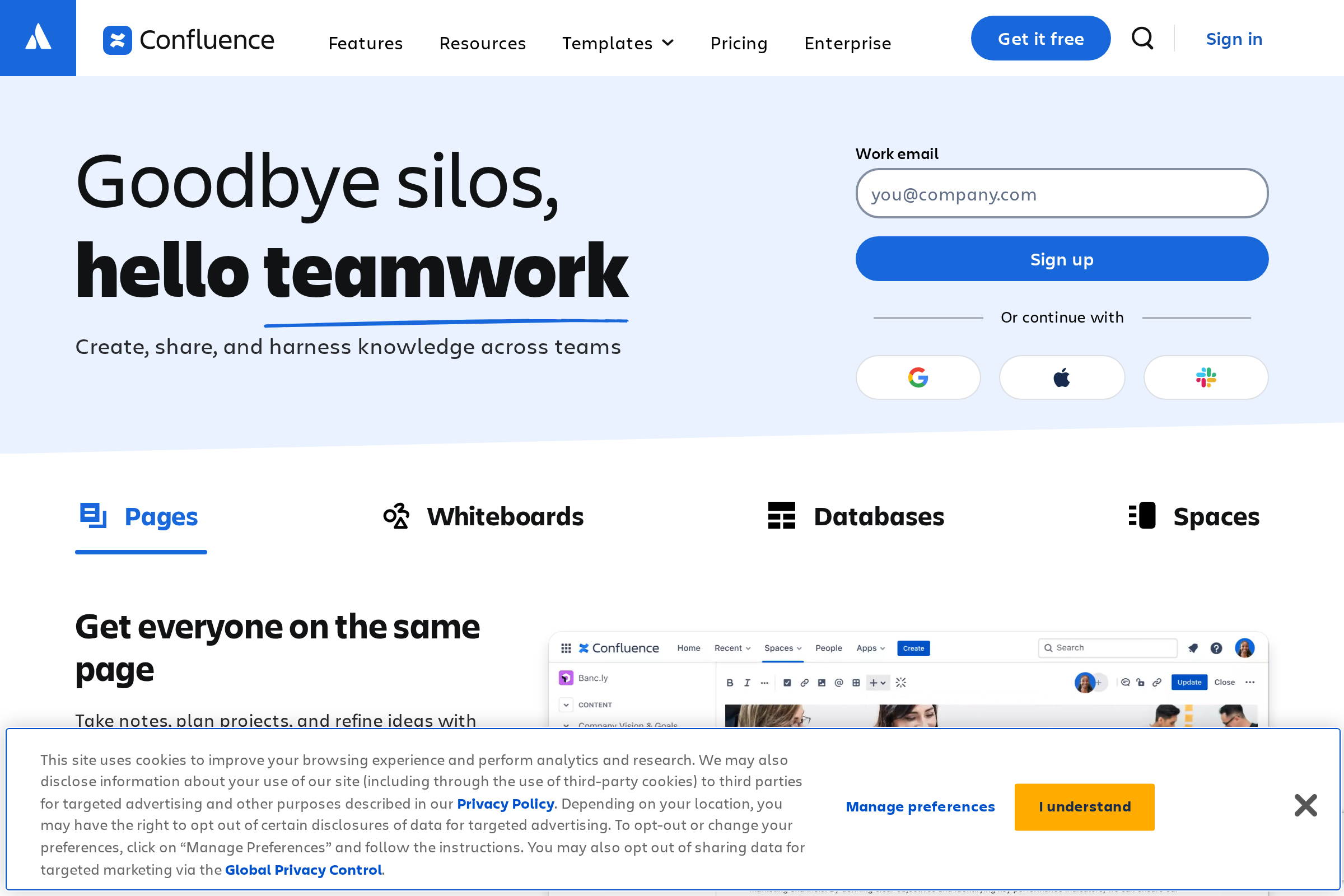1344x896 pixels.
Task: Collapse the CONTENT section in the sidebar
Action: point(566,704)
